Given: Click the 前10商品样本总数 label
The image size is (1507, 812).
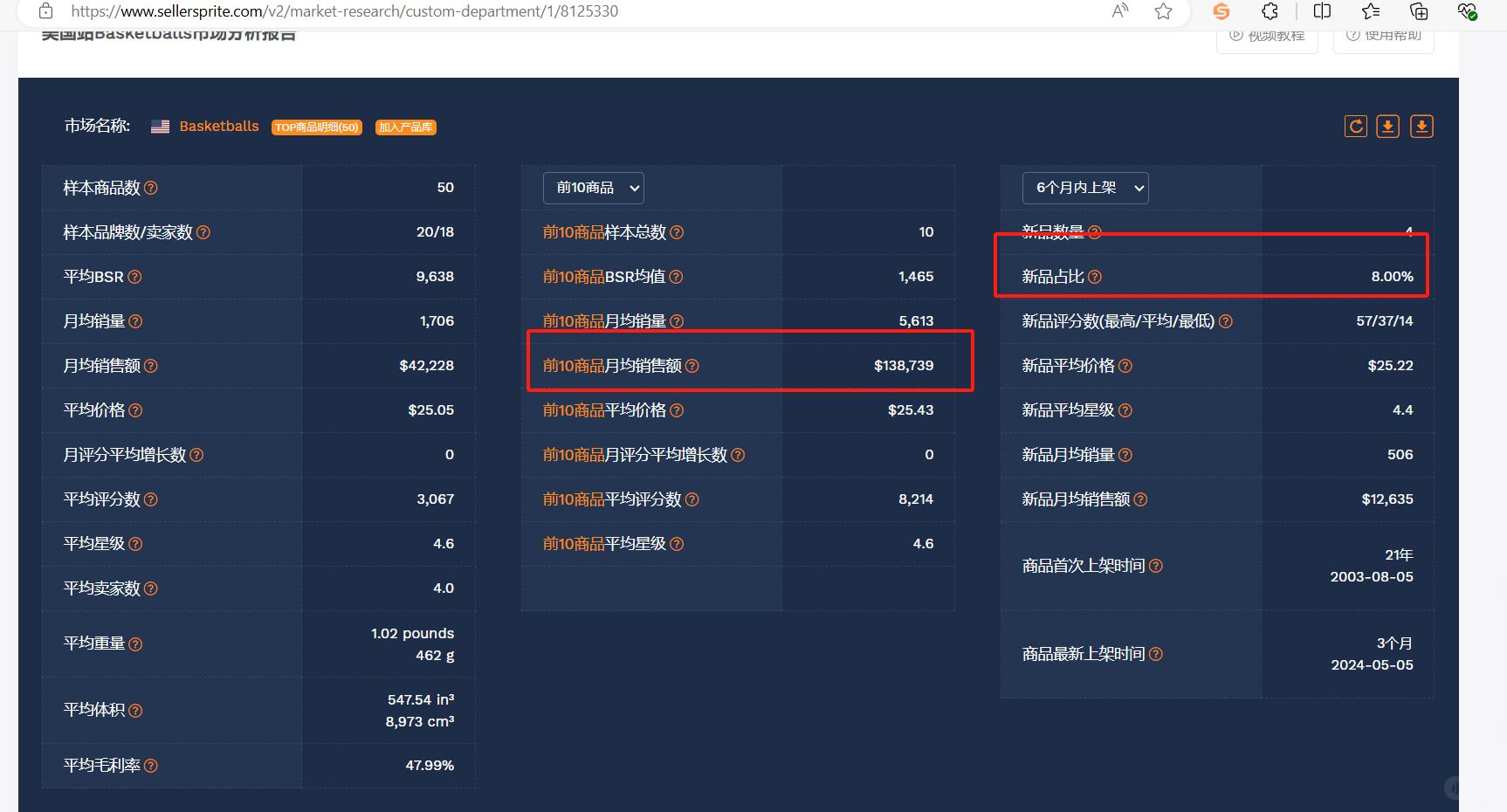Looking at the screenshot, I should (604, 232).
